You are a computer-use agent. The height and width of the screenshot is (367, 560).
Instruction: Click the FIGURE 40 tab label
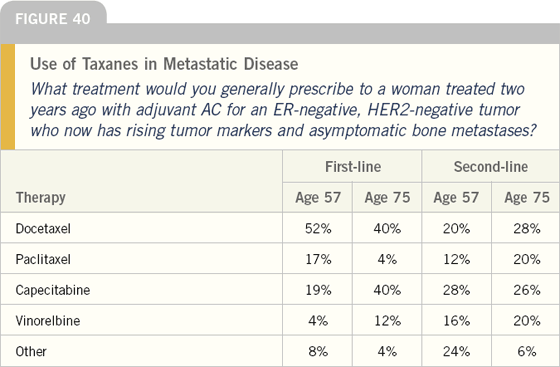click(x=53, y=19)
